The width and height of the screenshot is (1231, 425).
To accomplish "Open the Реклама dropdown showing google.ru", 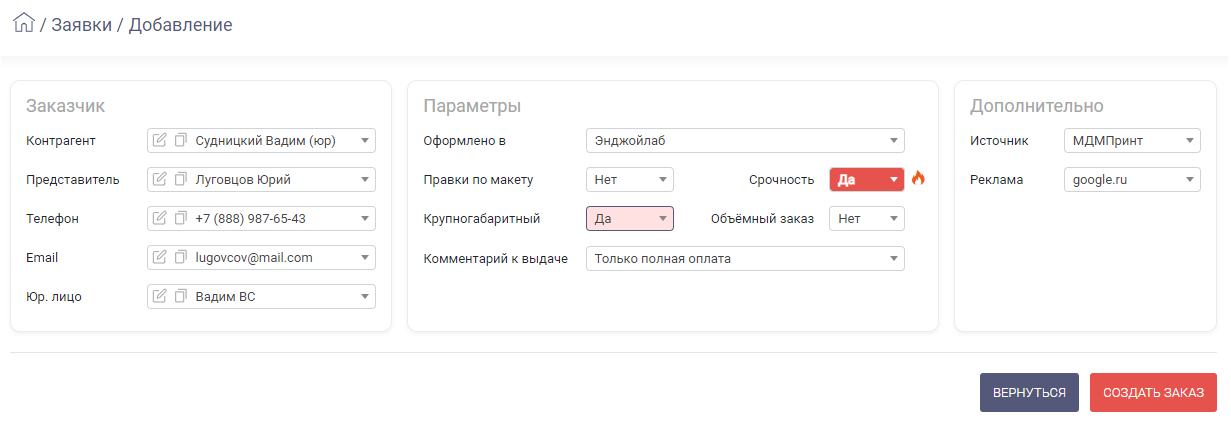I will (x=1133, y=180).
